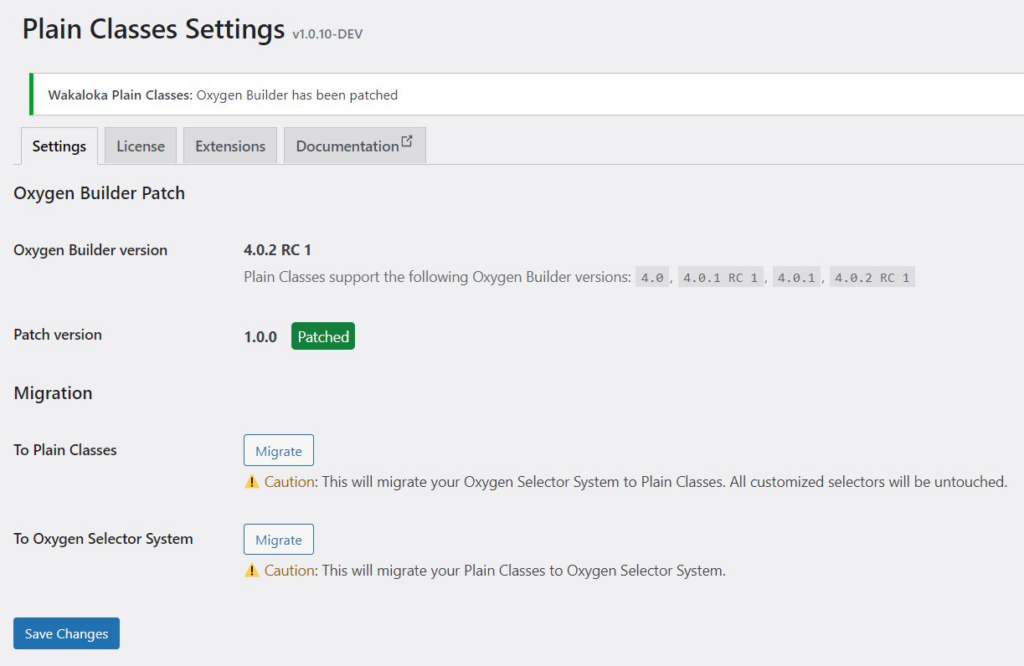Click the 'To Oxygen Selector System' label

tap(103, 539)
